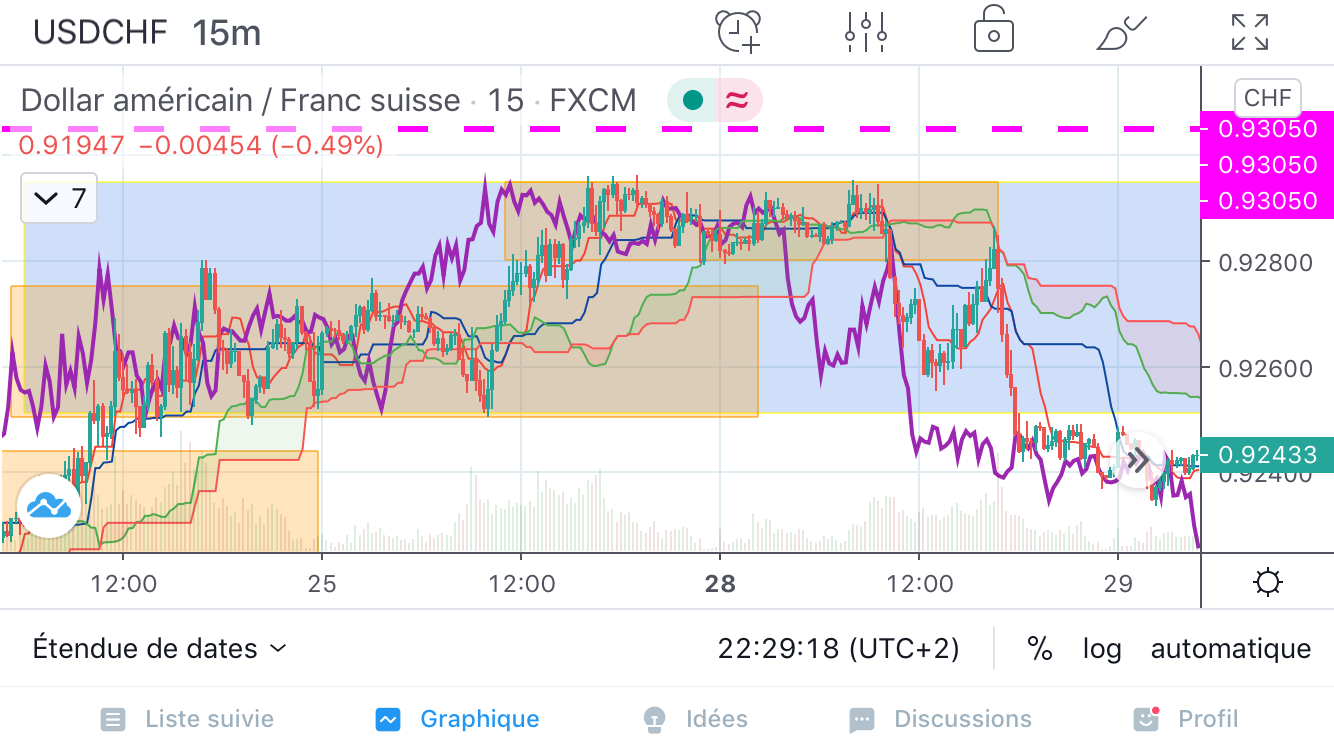Open the Idées tab
Viewport: 1334px width, 750px height.
[694, 719]
